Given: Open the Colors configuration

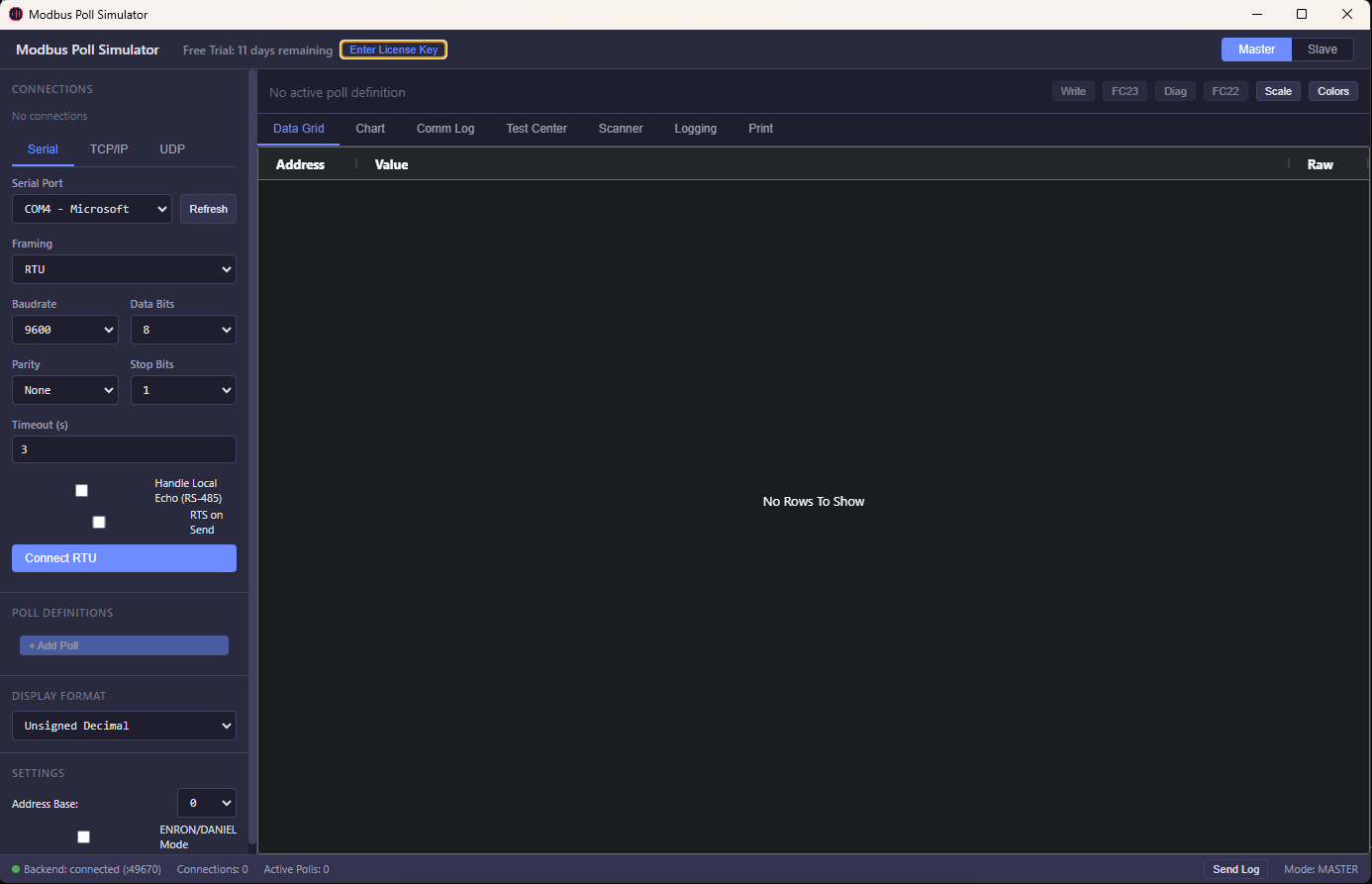Looking at the screenshot, I should (1332, 90).
